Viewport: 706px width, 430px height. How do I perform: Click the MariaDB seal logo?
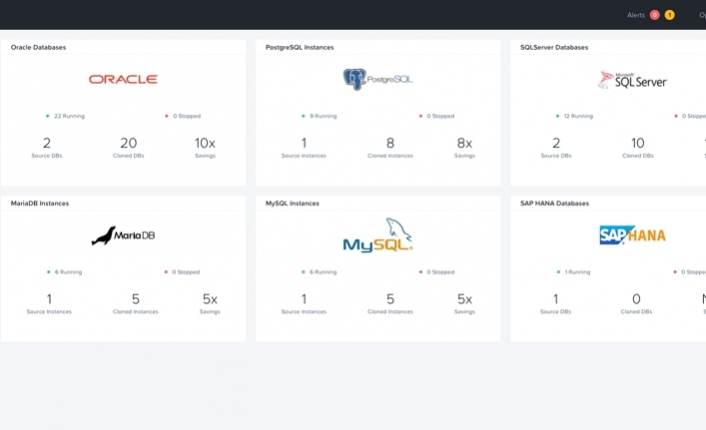click(x=123, y=235)
